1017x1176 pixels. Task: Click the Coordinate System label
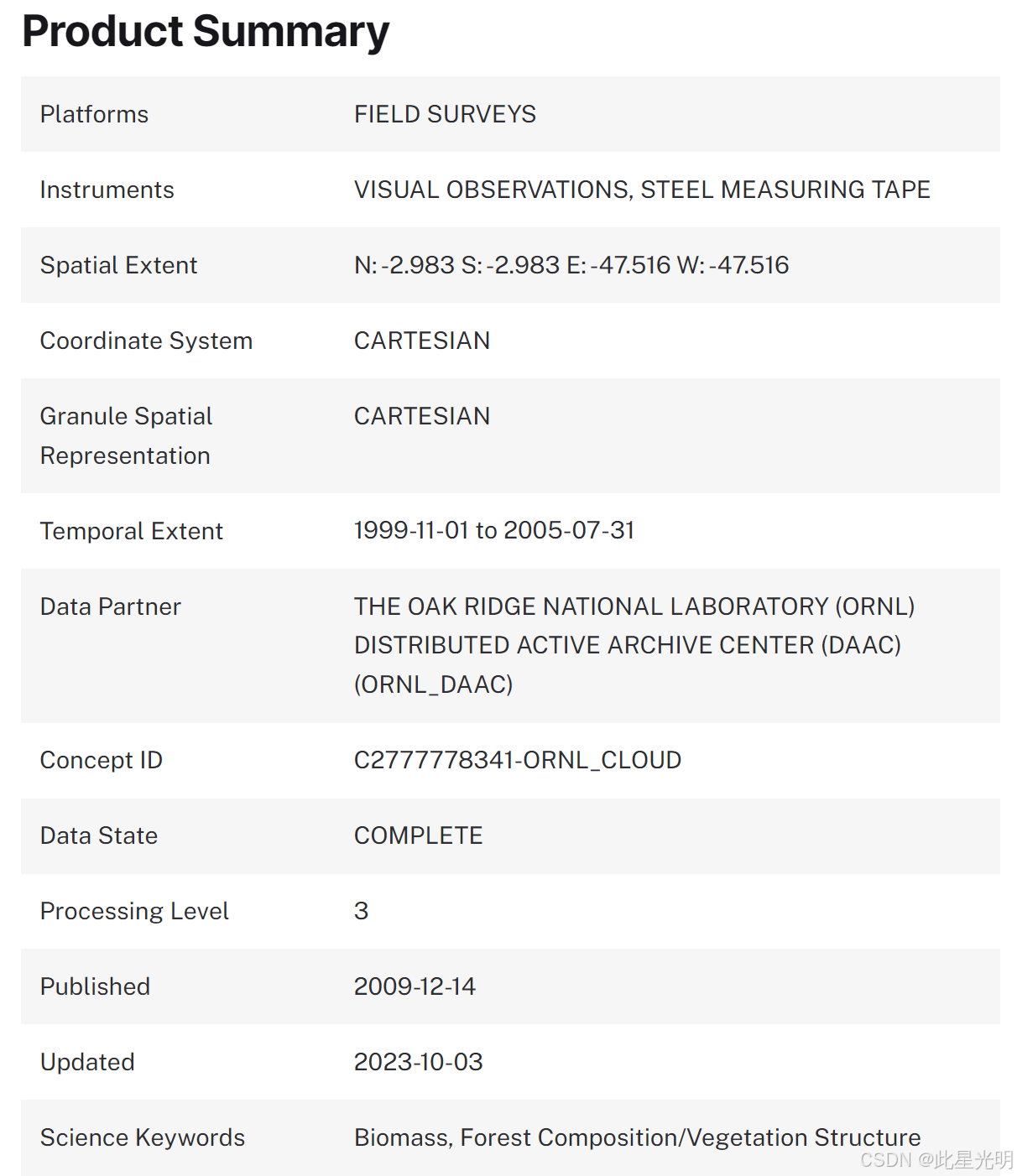pos(146,341)
